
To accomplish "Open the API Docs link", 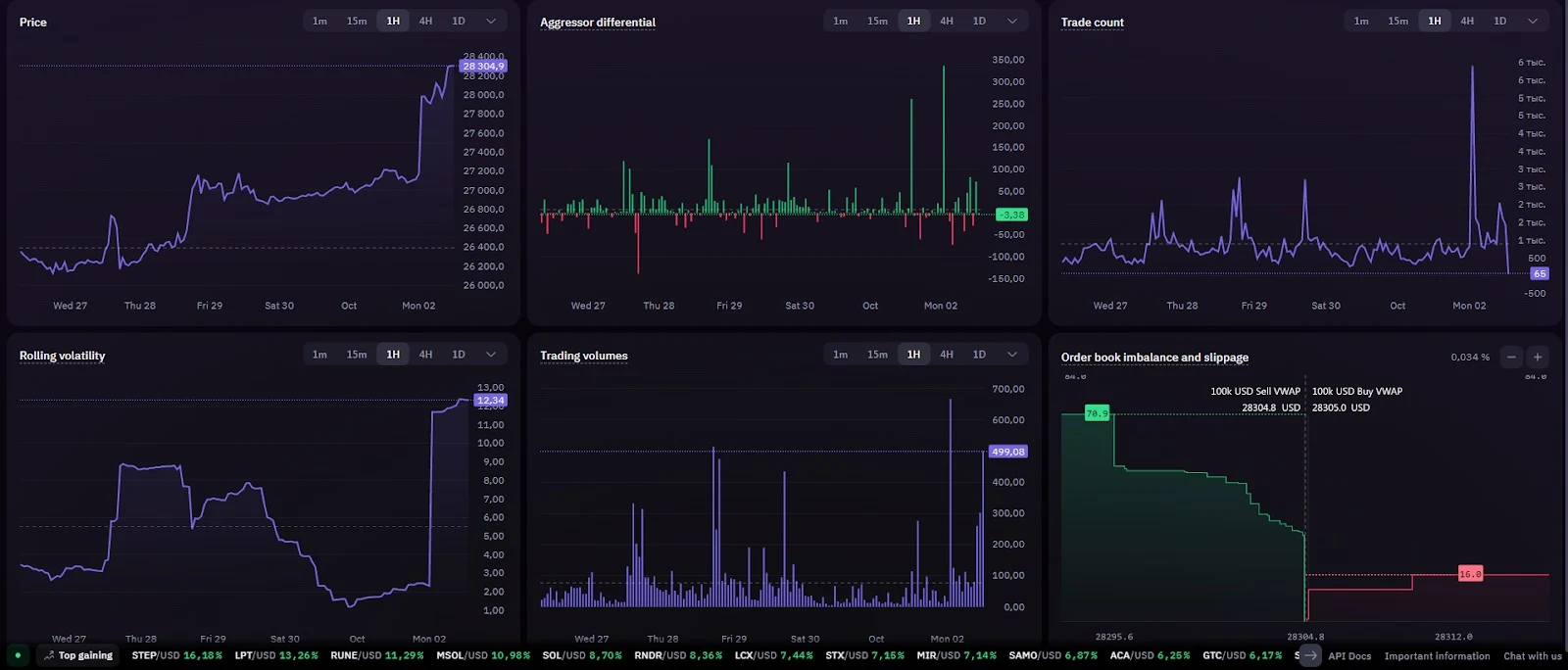I will pyautogui.click(x=1349, y=656).
